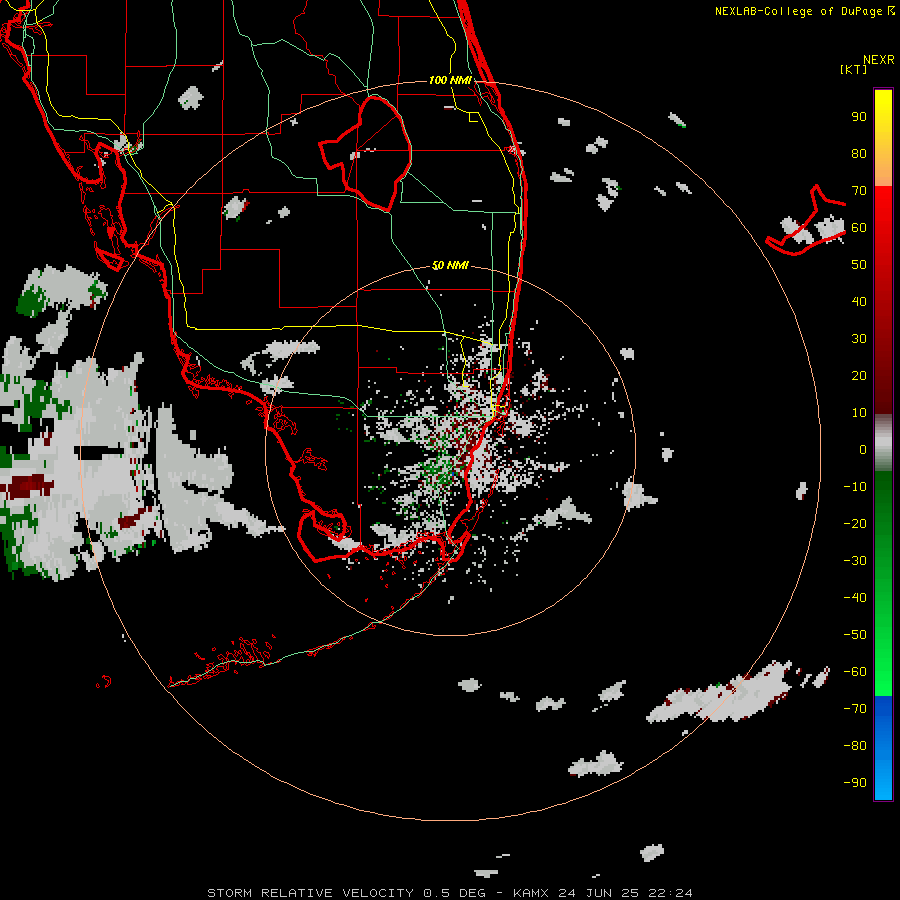The image size is (900, 900).
Task: Click the "NEXR" label above the scale
Action: click(878, 60)
